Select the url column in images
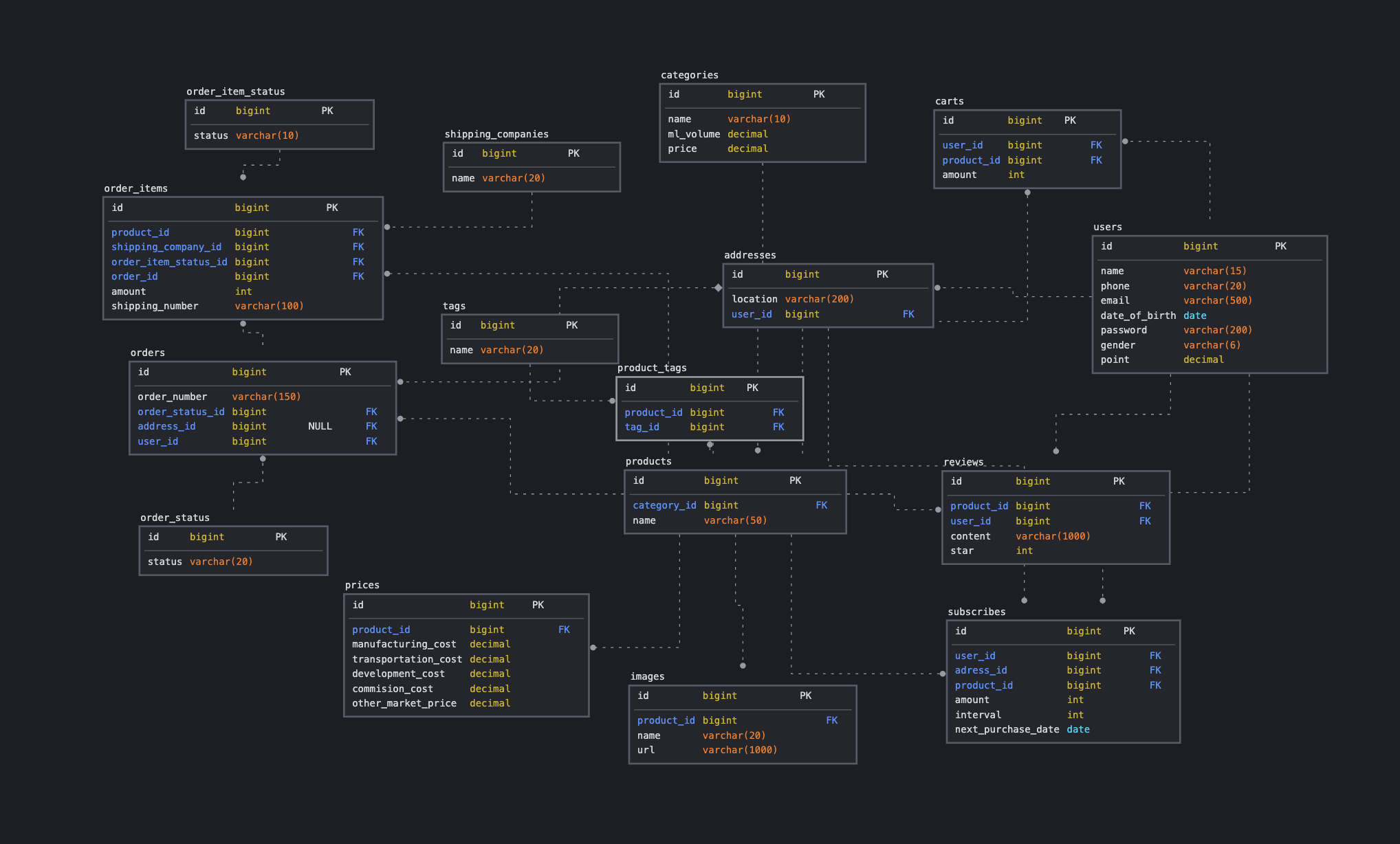This screenshot has height=844, width=1400. [x=645, y=750]
